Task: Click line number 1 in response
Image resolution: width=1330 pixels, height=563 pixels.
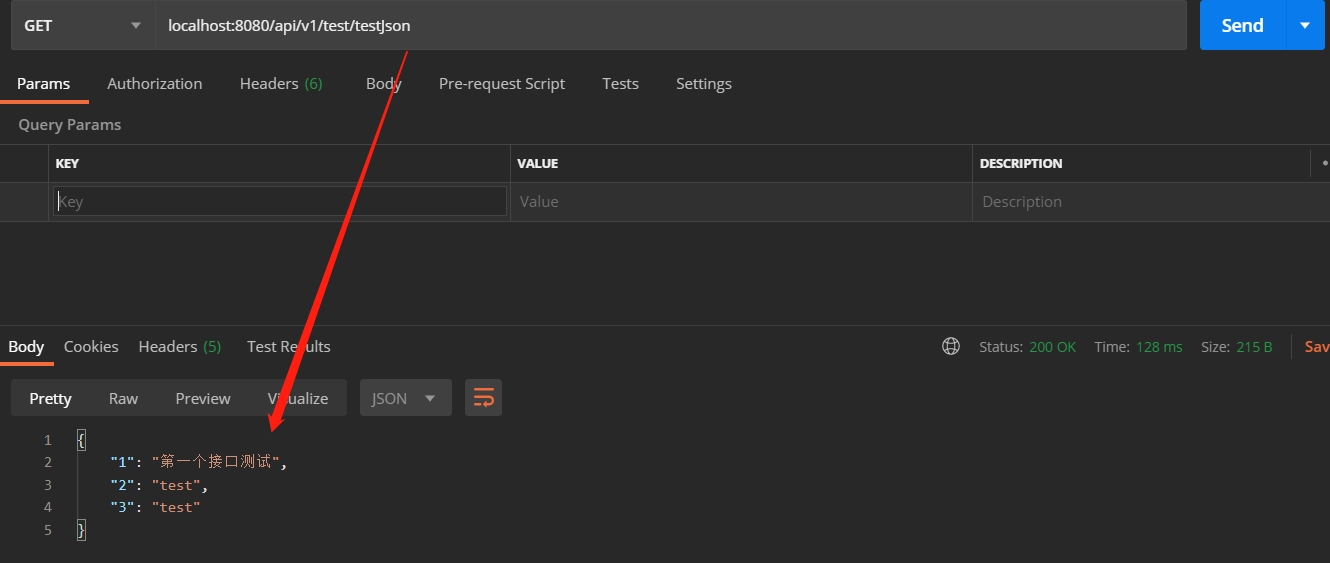Action: coord(47,440)
